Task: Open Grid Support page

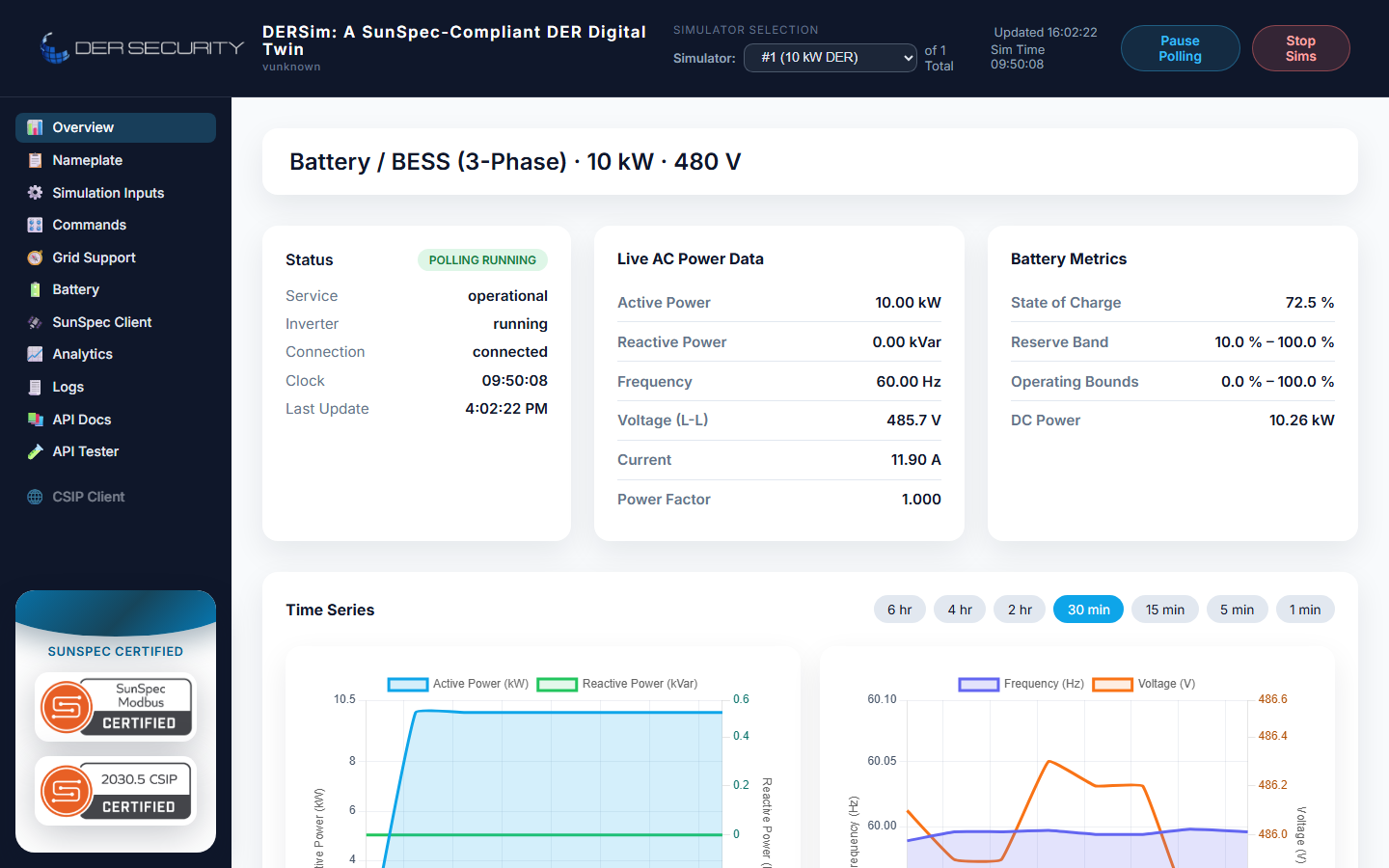Action: tap(116, 258)
